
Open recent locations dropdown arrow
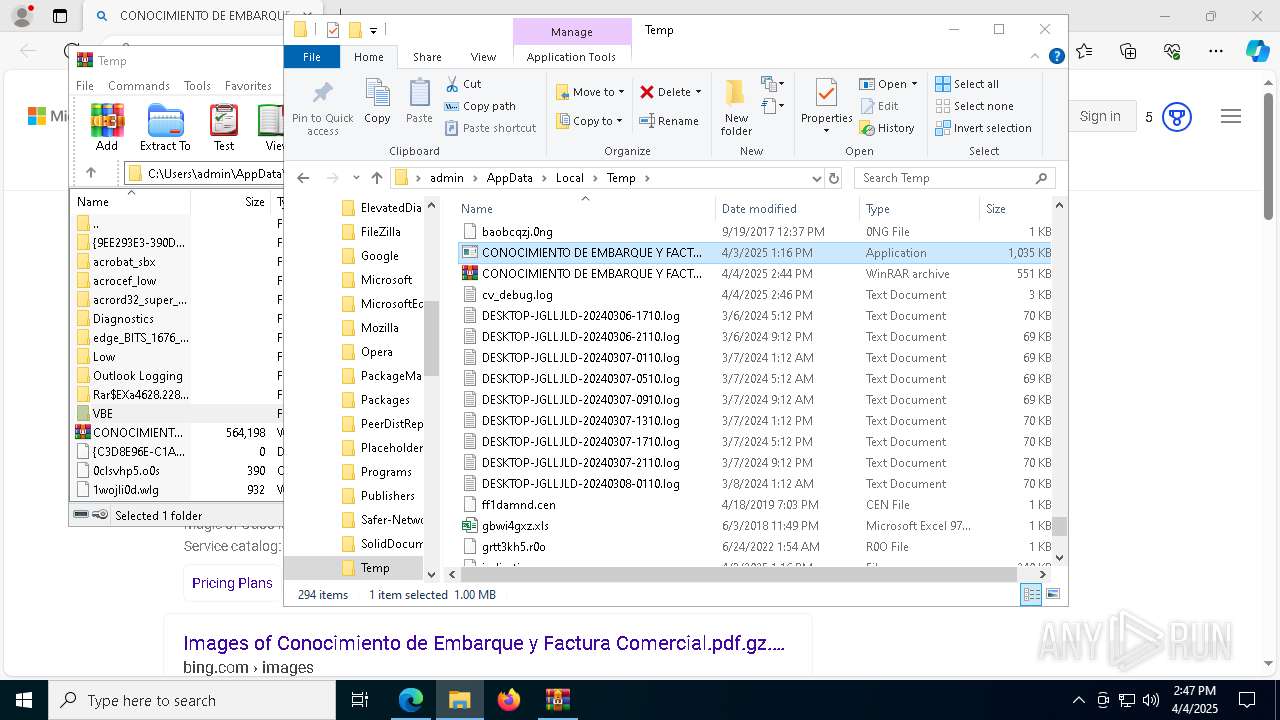coord(356,178)
